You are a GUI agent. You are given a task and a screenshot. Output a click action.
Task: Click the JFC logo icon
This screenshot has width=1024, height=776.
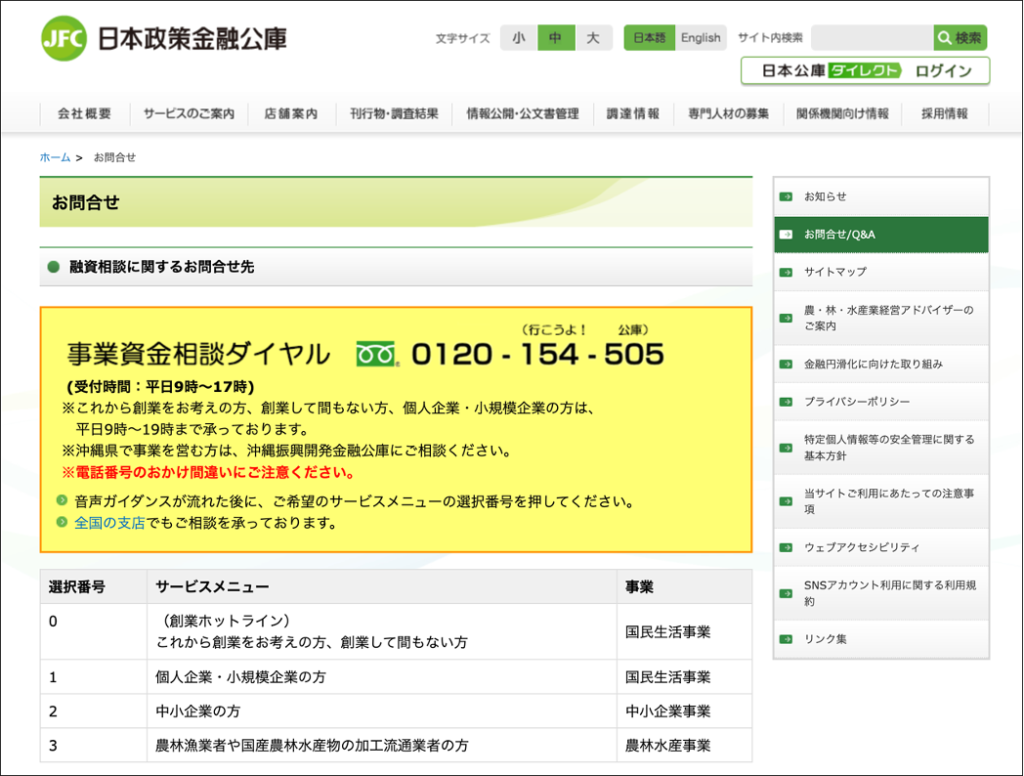coord(64,39)
